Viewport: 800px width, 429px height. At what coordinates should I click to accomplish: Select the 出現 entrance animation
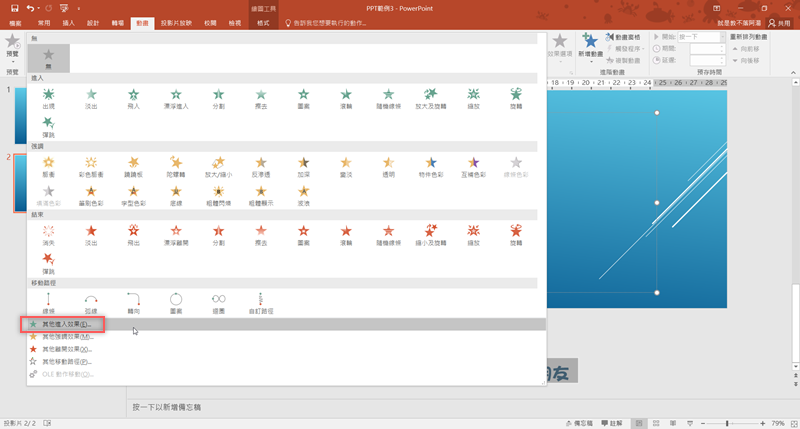pyautogui.click(x=48, y=98)
